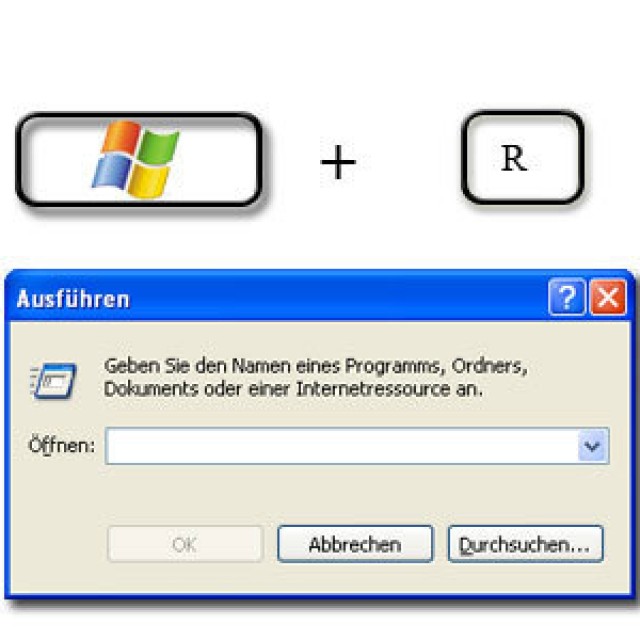This screenshot has height=640, width=640.
Task: Click the Ausführen title bar text
Action: click(73, 298)
